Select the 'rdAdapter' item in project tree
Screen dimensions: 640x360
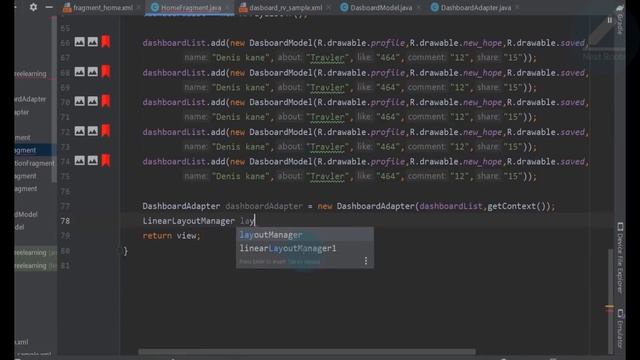tap(31, 99)
